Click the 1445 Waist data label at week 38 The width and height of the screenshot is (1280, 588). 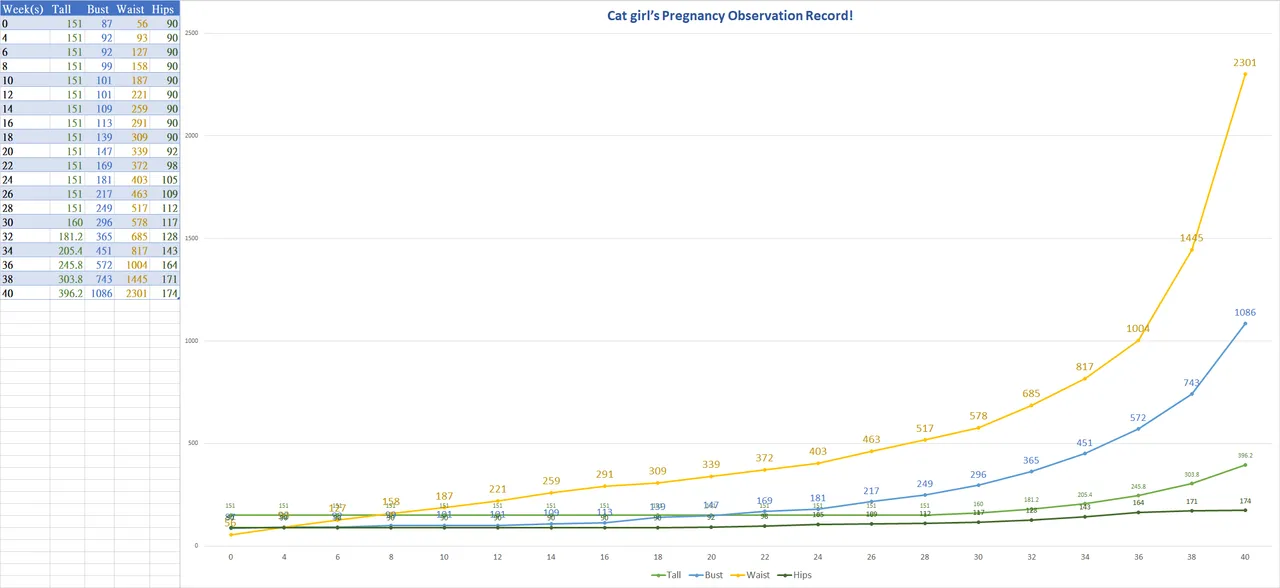pos(1191,238)
